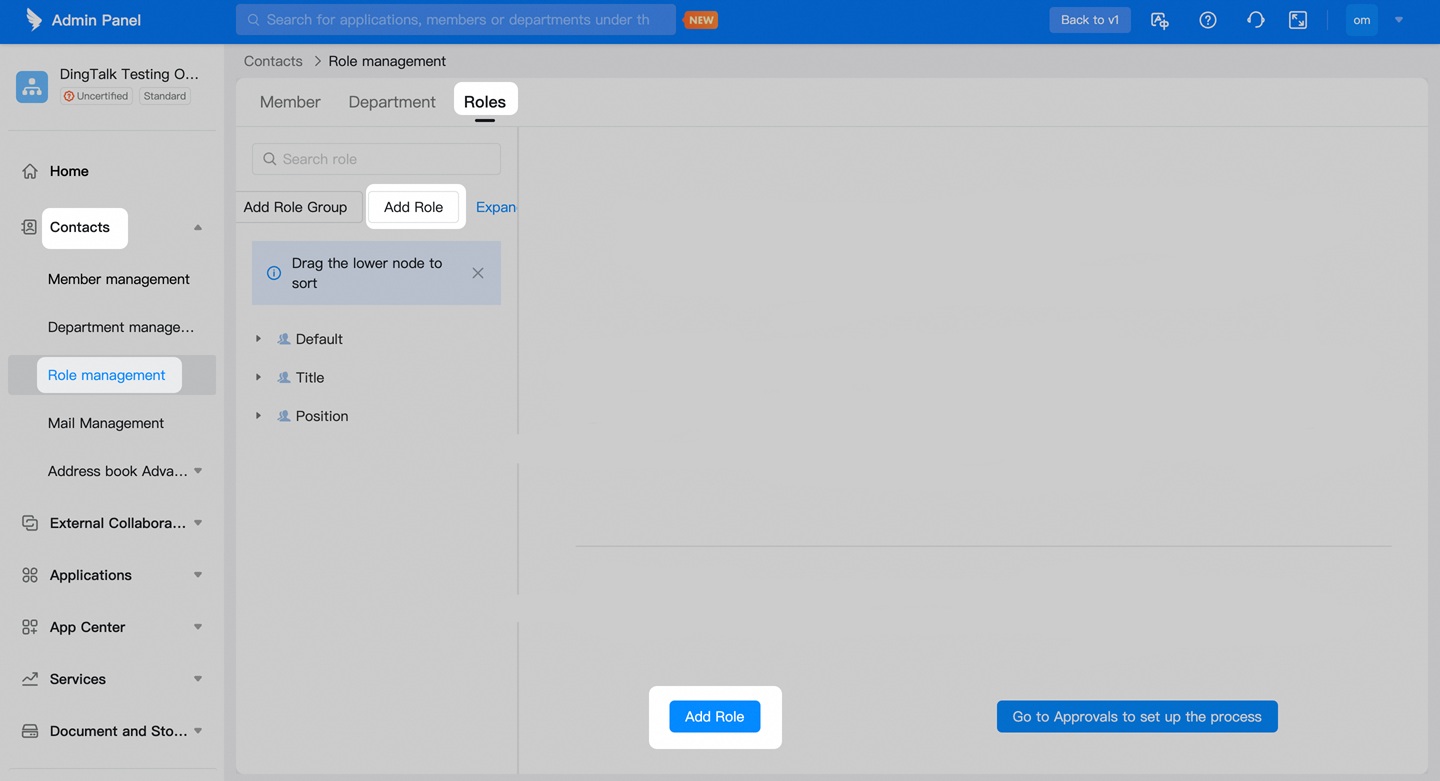Image resolution: width=1440 pixels, height=781 pixels.
Task: Click the DingTalk Testing organization name
Action: coord(130,74)
